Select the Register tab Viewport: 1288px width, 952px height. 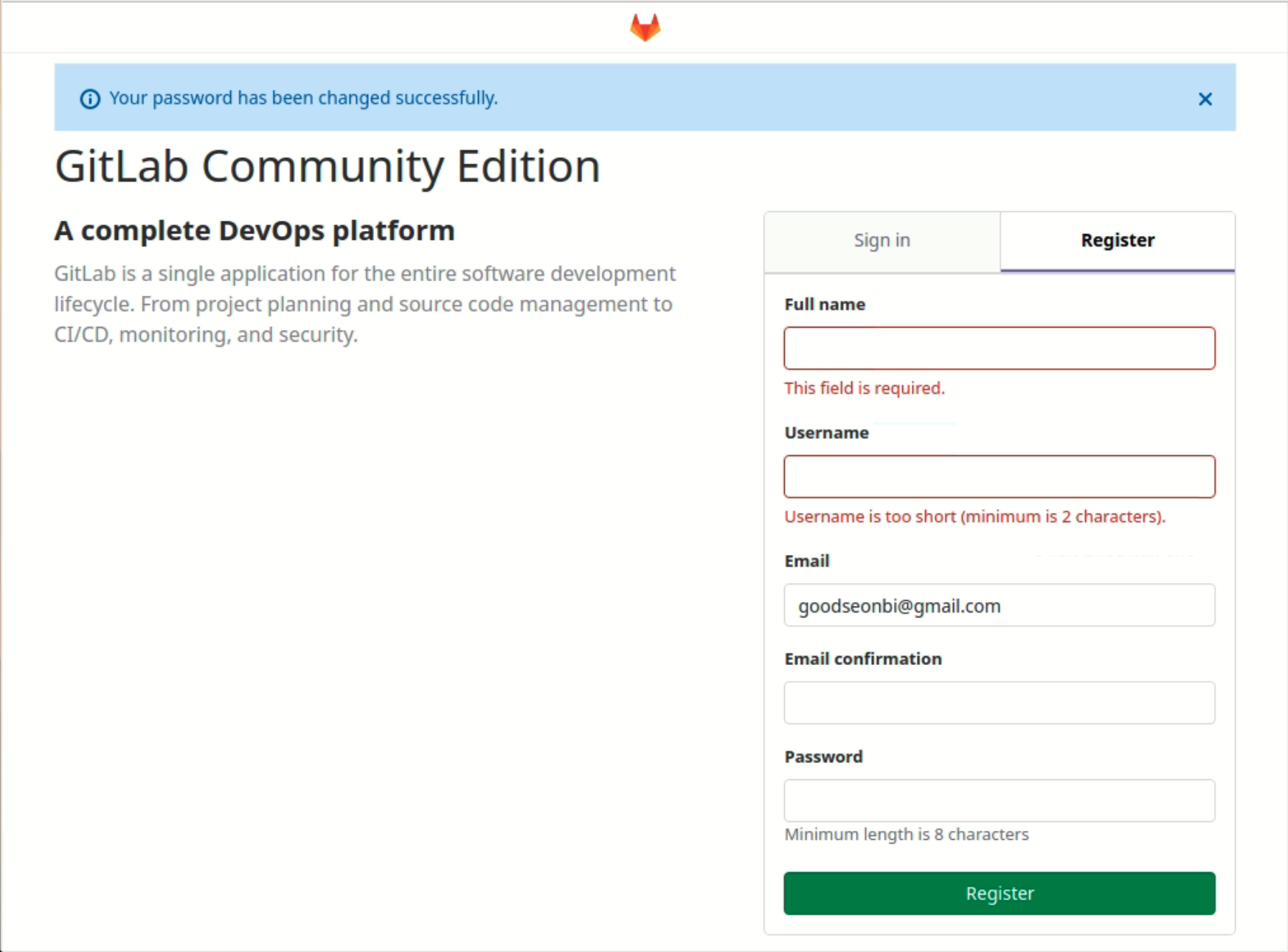[1118, 241]
